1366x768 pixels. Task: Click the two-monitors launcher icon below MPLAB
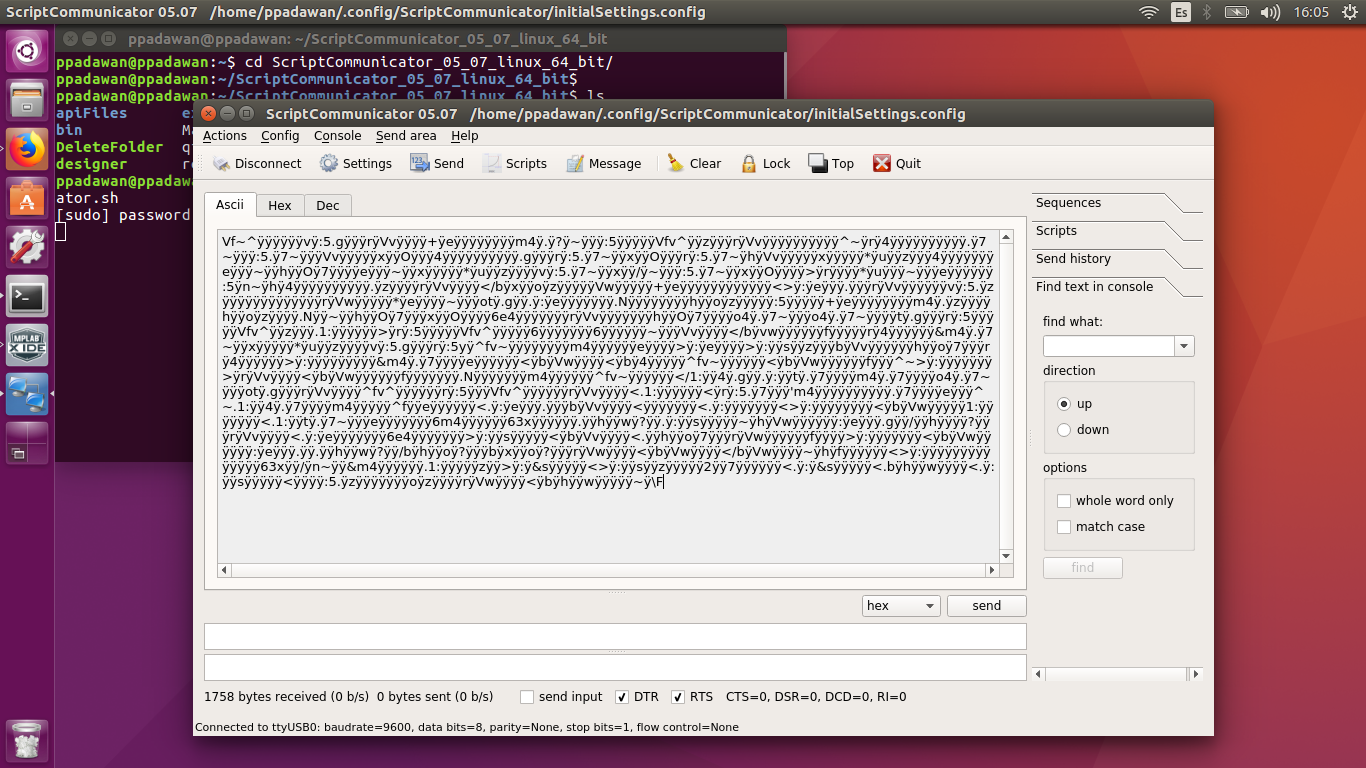click(x=27, y=394)
